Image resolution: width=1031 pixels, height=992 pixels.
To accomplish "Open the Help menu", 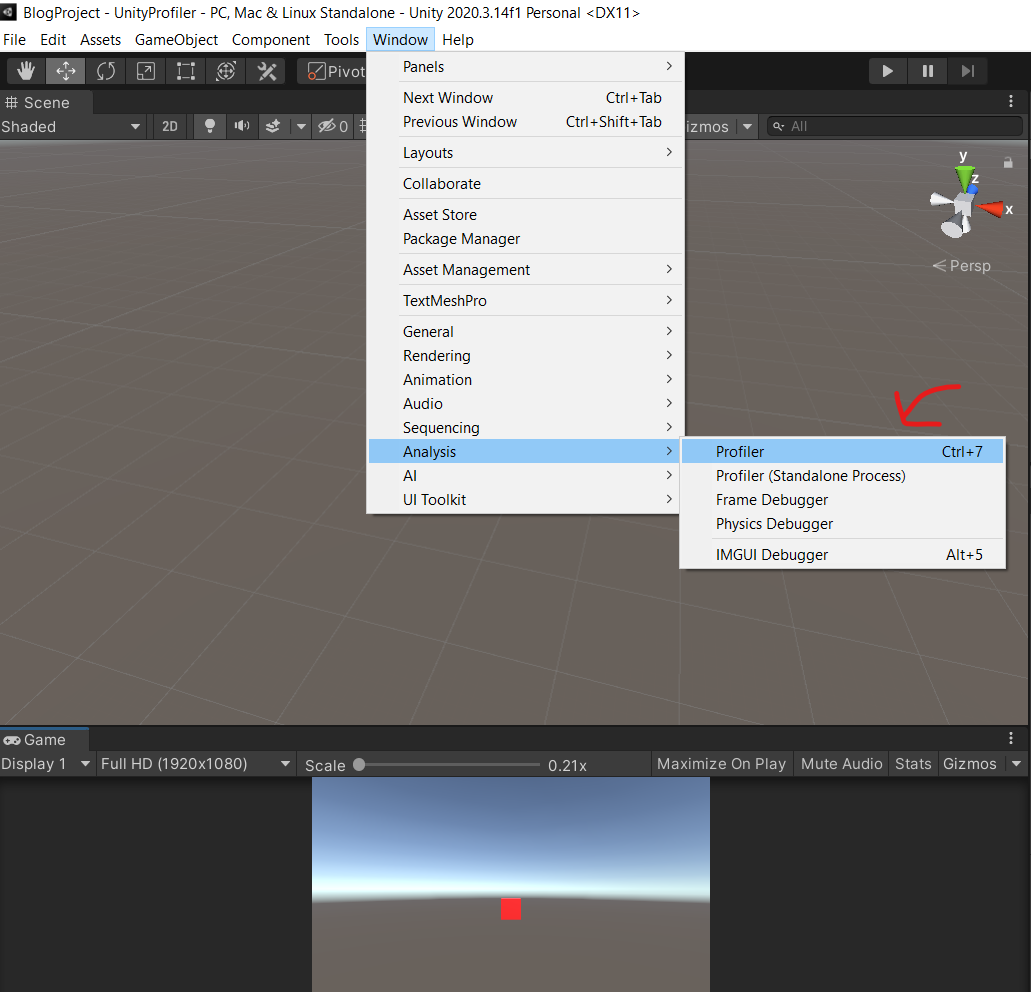I will [x=458, y=39].
